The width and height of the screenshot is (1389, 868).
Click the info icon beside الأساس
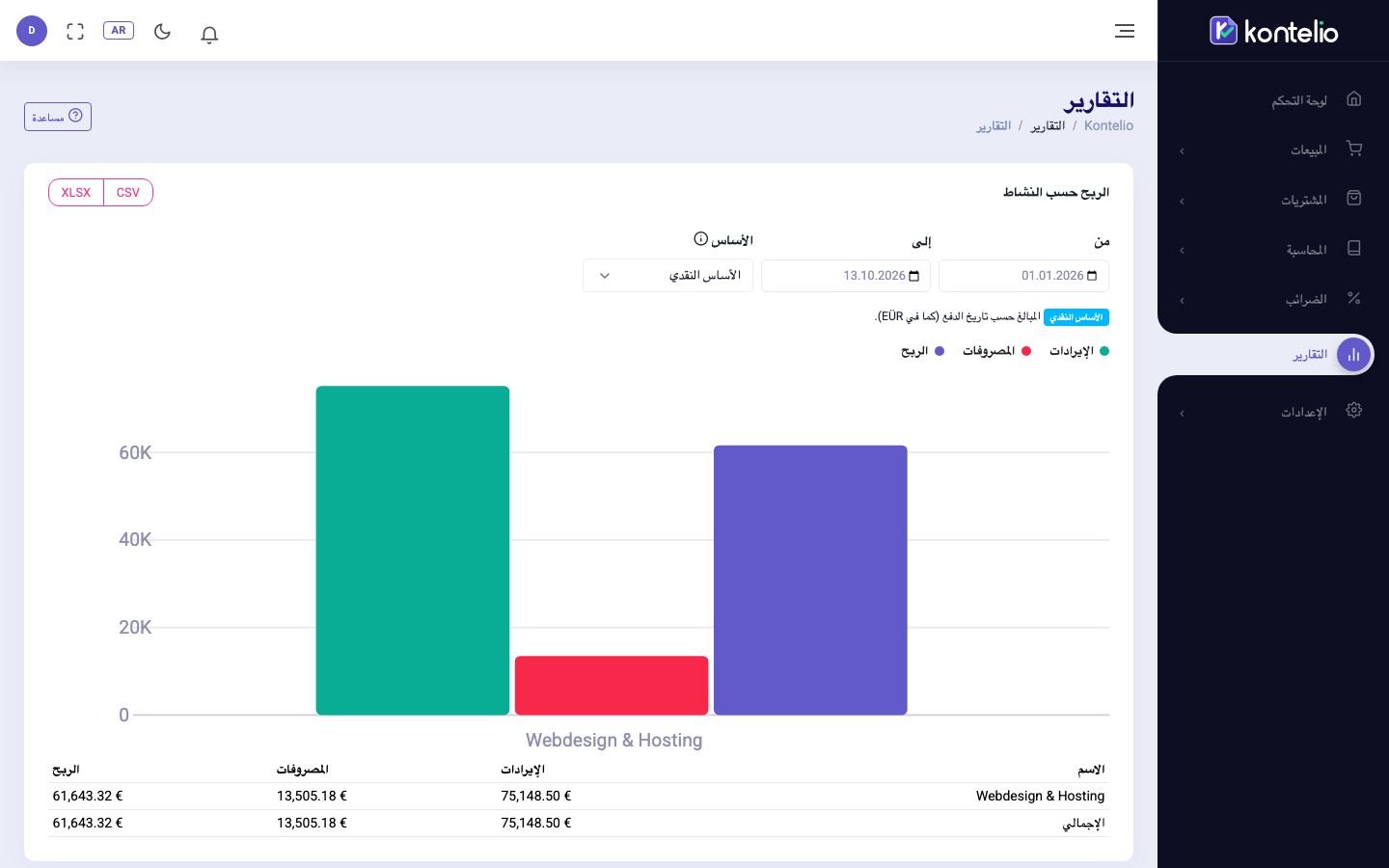701,238
